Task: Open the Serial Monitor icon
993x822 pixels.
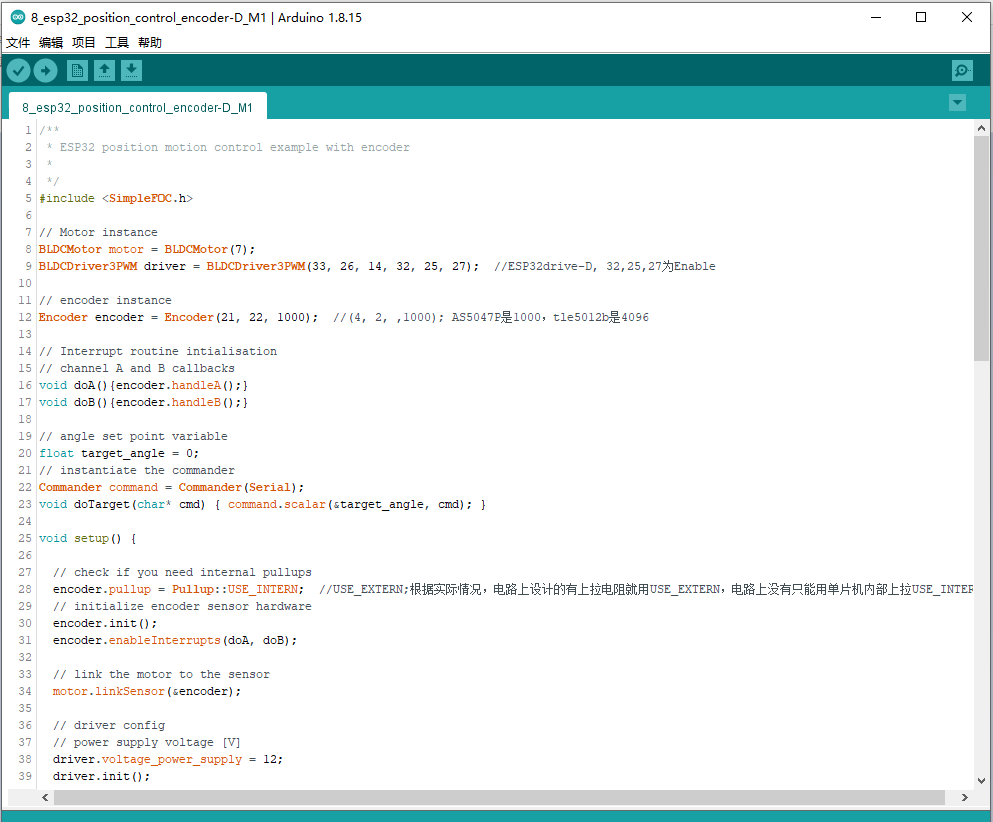Action: click(961, 70)
